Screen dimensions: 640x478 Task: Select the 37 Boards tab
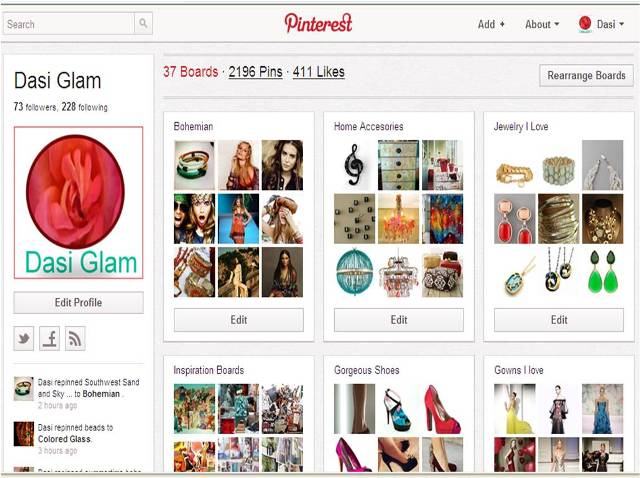(x=191, y=72)
